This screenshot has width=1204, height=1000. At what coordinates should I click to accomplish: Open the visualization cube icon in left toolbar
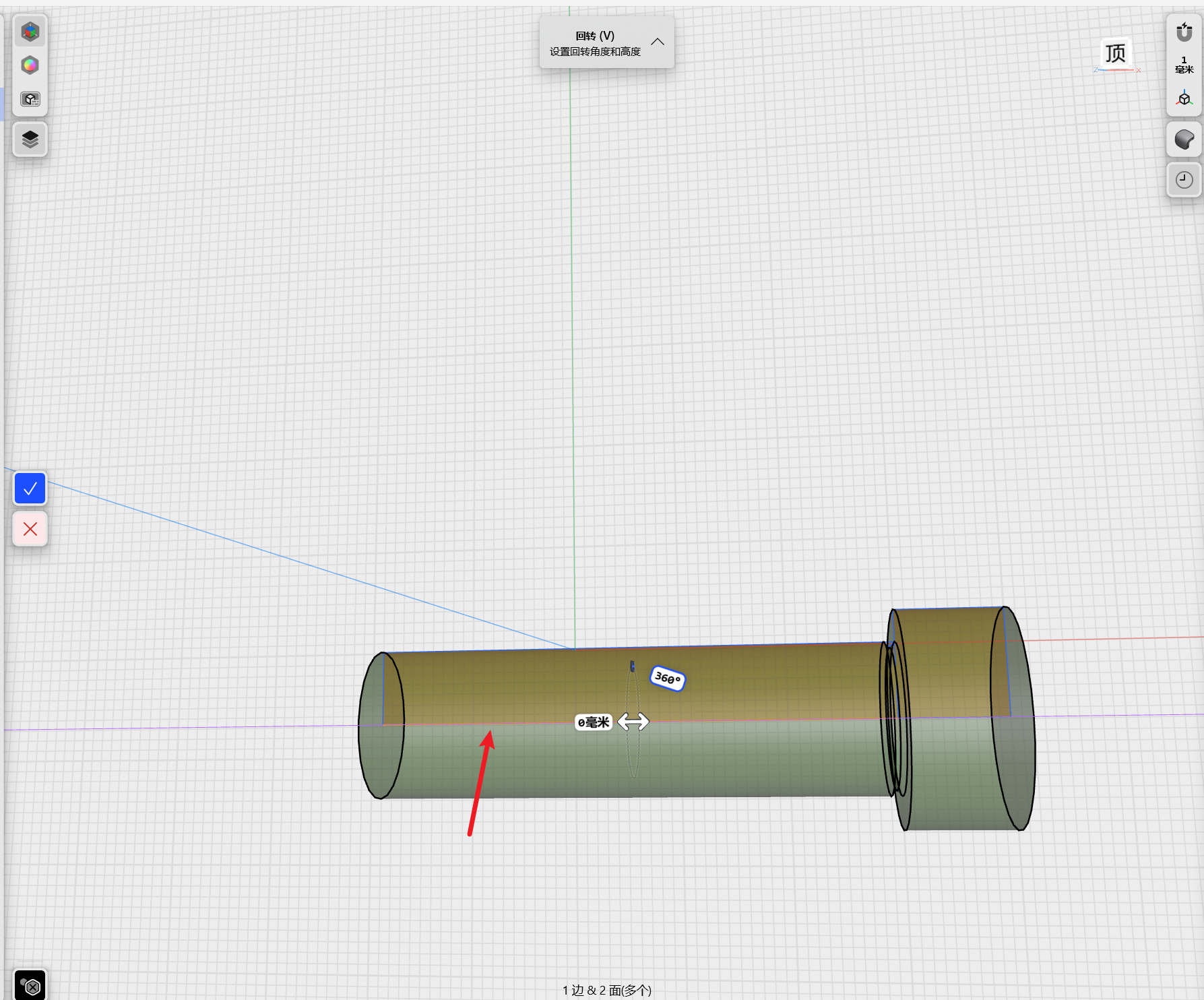pos(30,99)
